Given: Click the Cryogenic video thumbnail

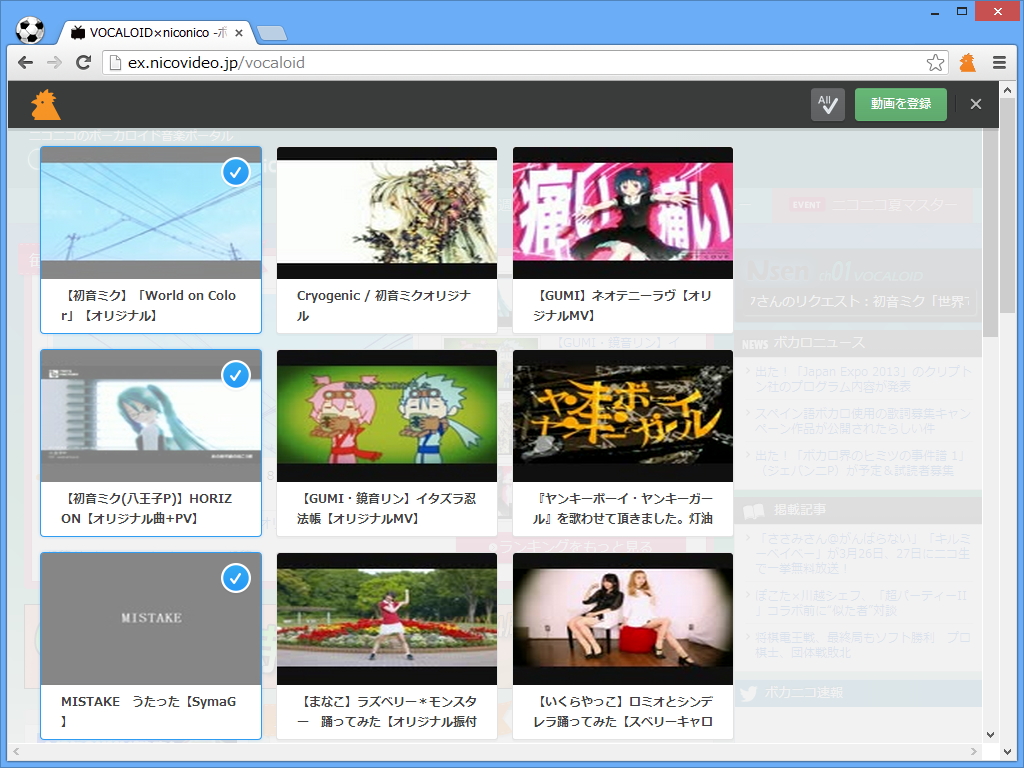Looking at the screenshot, I should (386, 210).
